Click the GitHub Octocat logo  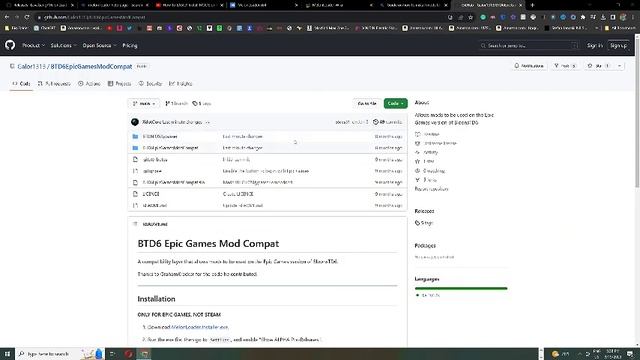(x=10, y=45)
